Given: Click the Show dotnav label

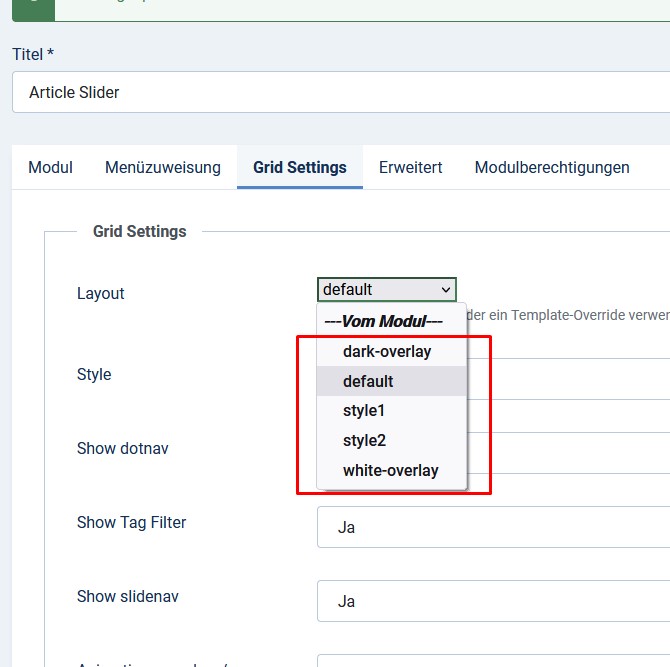Looking at the screenshot, I should (x=123, y=448).
